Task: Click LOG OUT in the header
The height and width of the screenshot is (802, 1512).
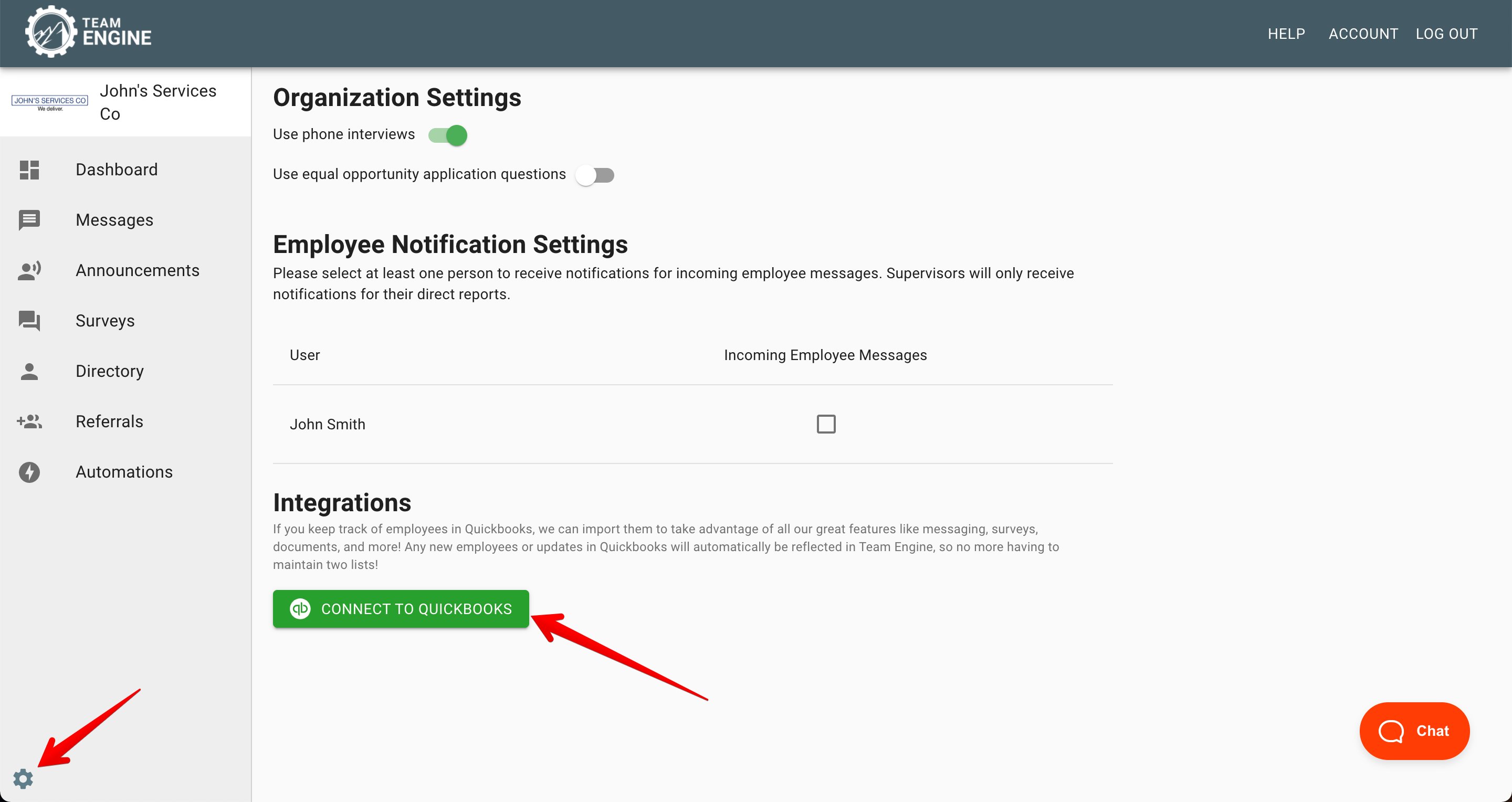Action: click(1446, 34)
